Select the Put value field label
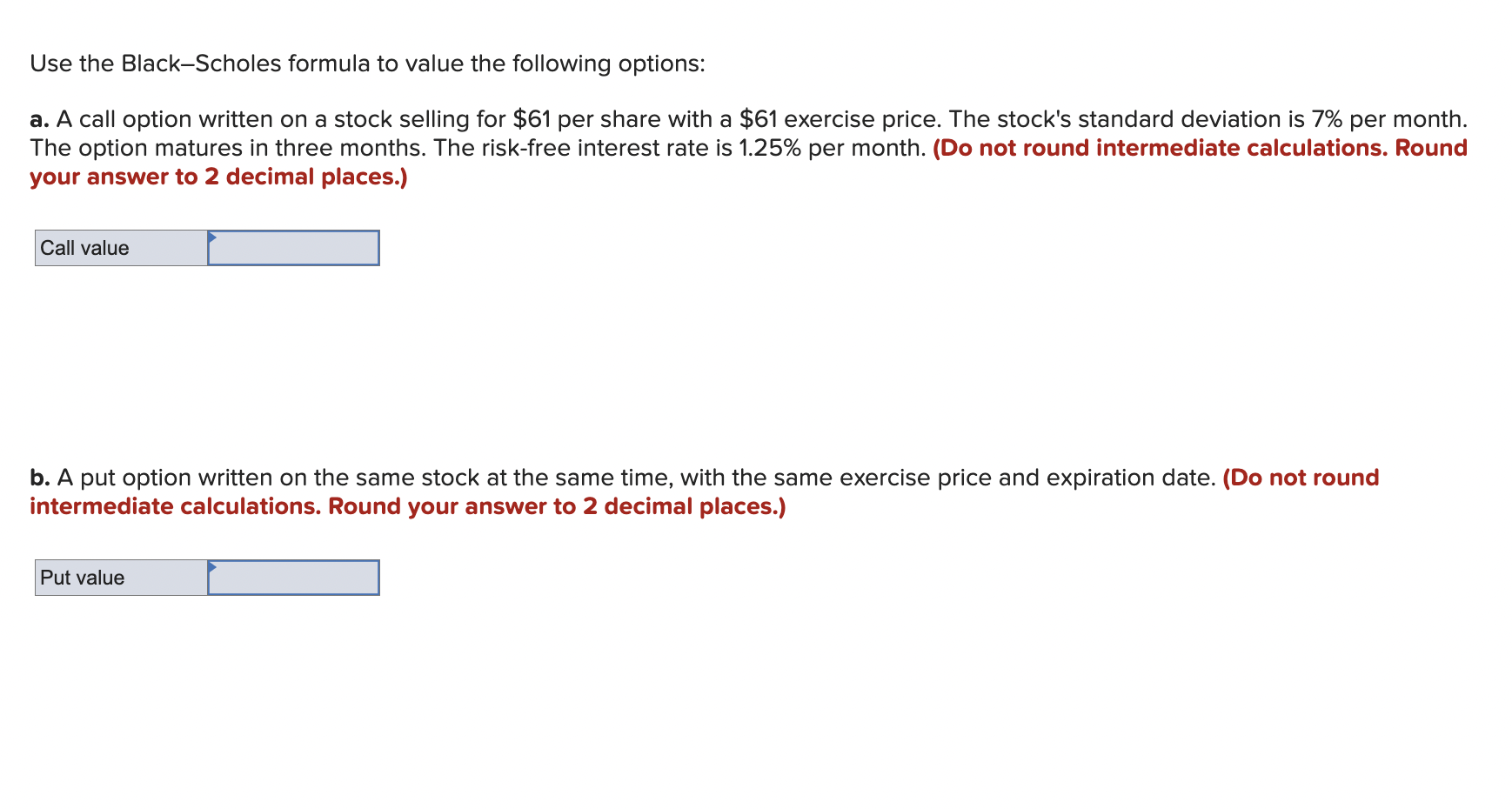 83,578
